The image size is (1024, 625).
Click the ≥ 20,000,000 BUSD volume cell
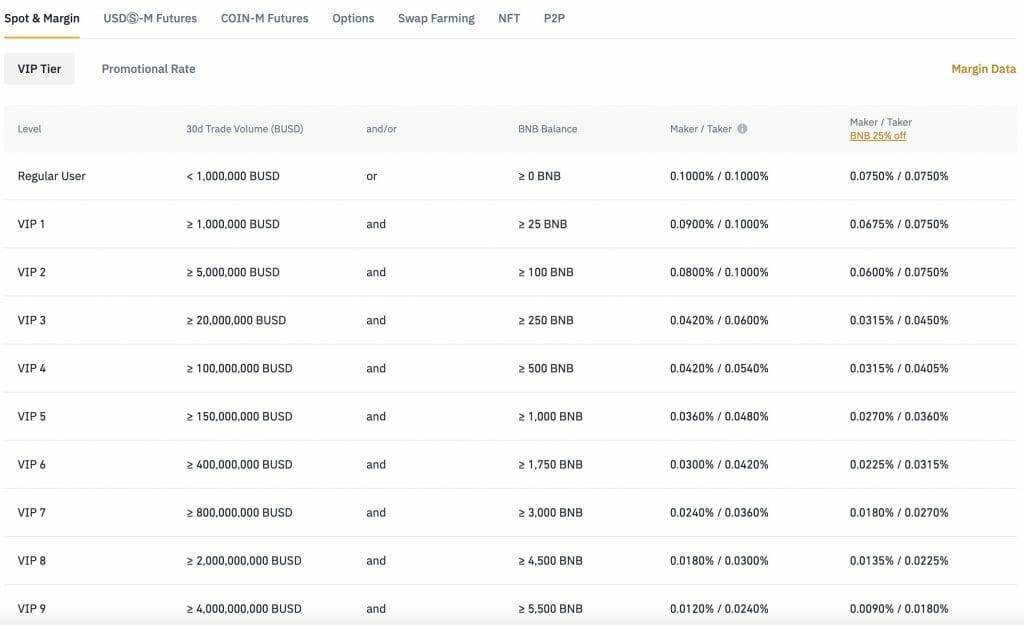pyautogui.click(x=236, y=320)
